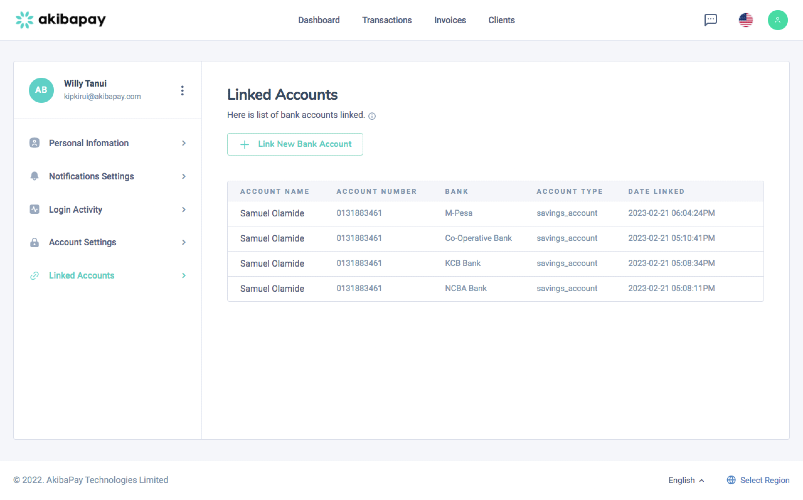803x500 pixels.
Task: Click the Notifications Settings bell icon
Action: pos(34,176)
